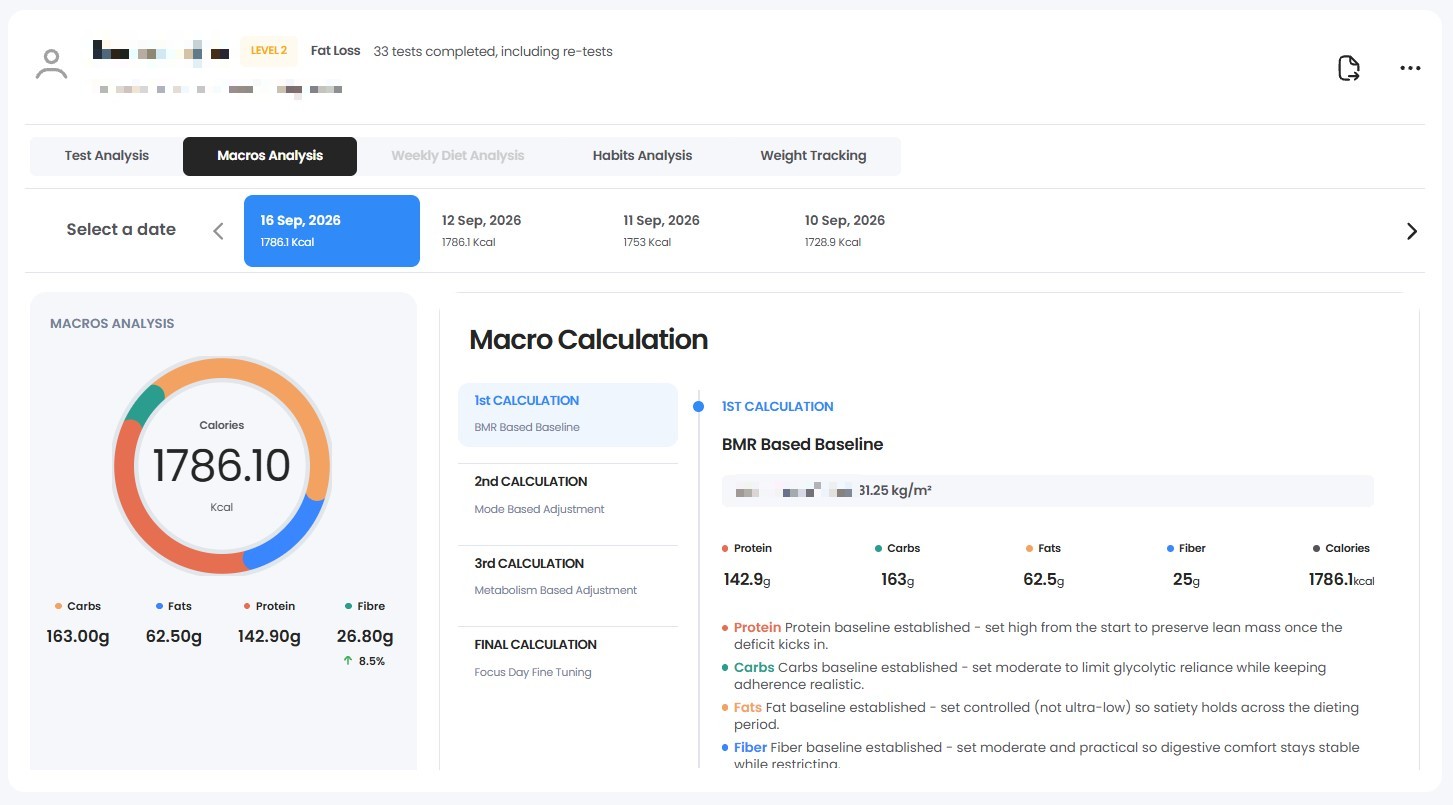Open the Weekly Diet Analysis tab

pyautogui.click(x=458, y=156)
